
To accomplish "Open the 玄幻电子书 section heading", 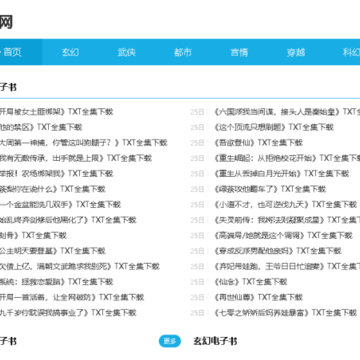I will click(x=215, y=341).
